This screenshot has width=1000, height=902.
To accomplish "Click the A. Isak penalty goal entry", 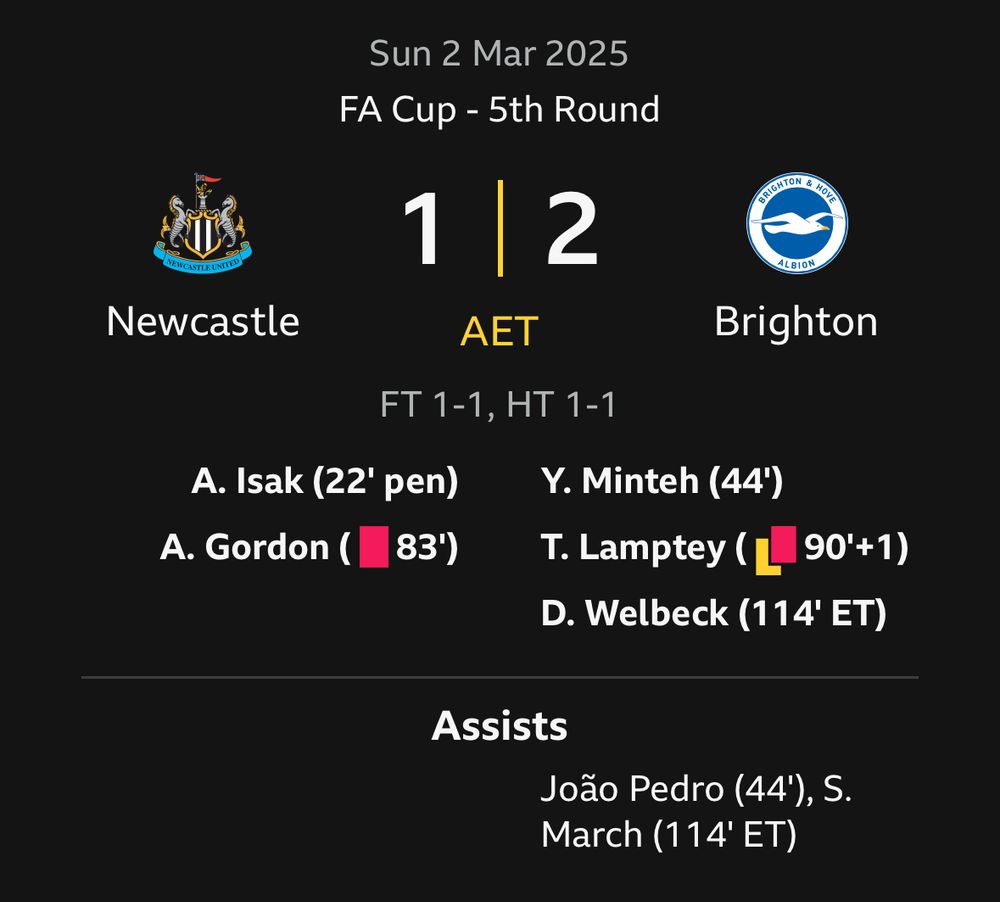I will pos(325,482).
